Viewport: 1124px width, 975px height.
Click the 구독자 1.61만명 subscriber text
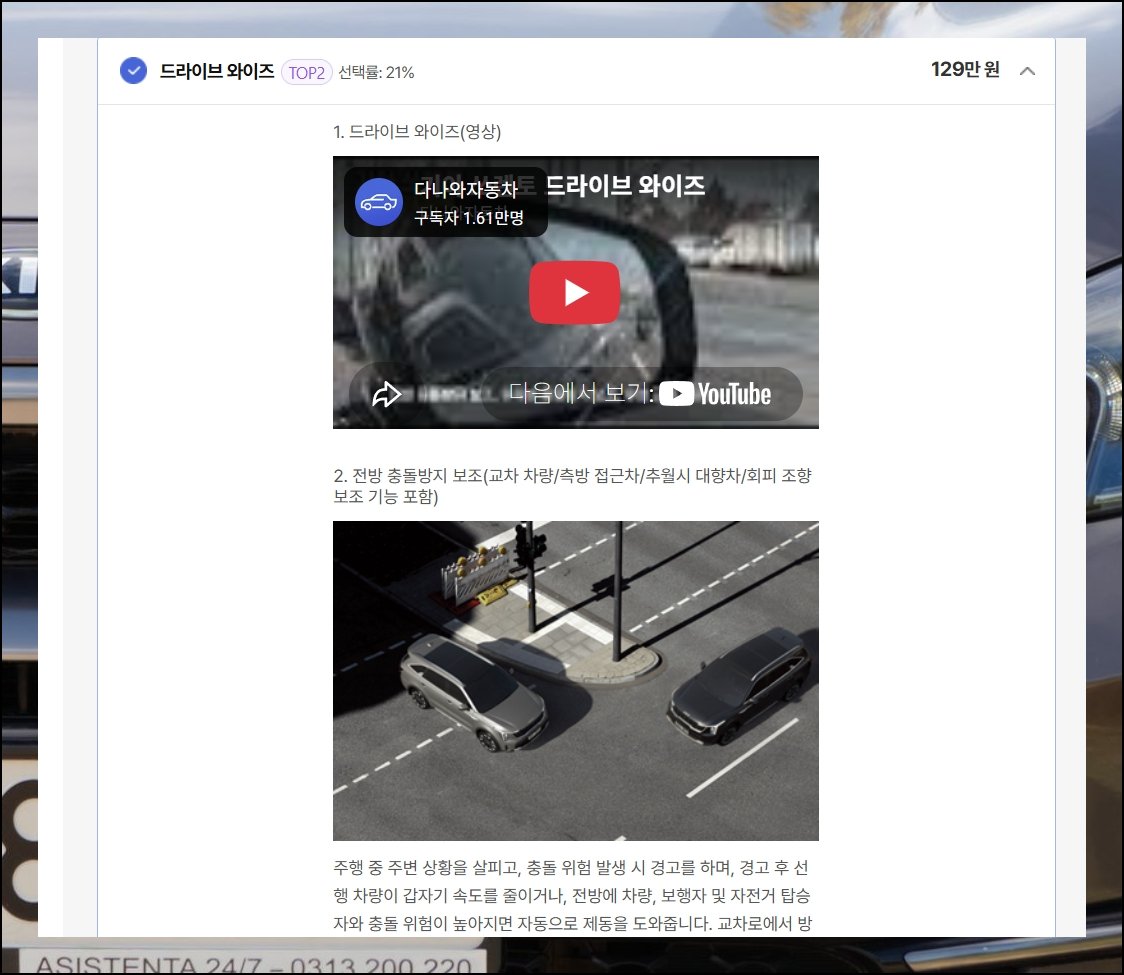pyautogui.click(x=469, y=217)
